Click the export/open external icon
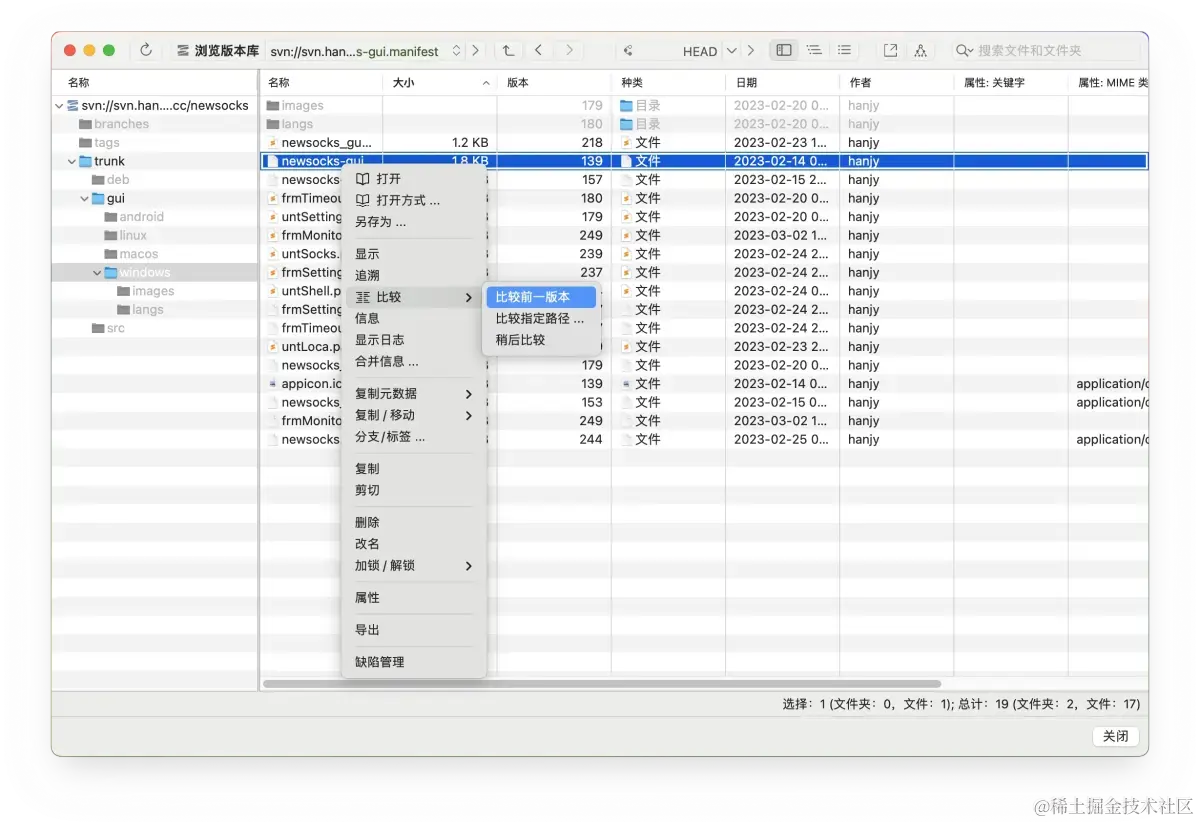The height and width of the screenshot is (823, 1200). (890, 50)
